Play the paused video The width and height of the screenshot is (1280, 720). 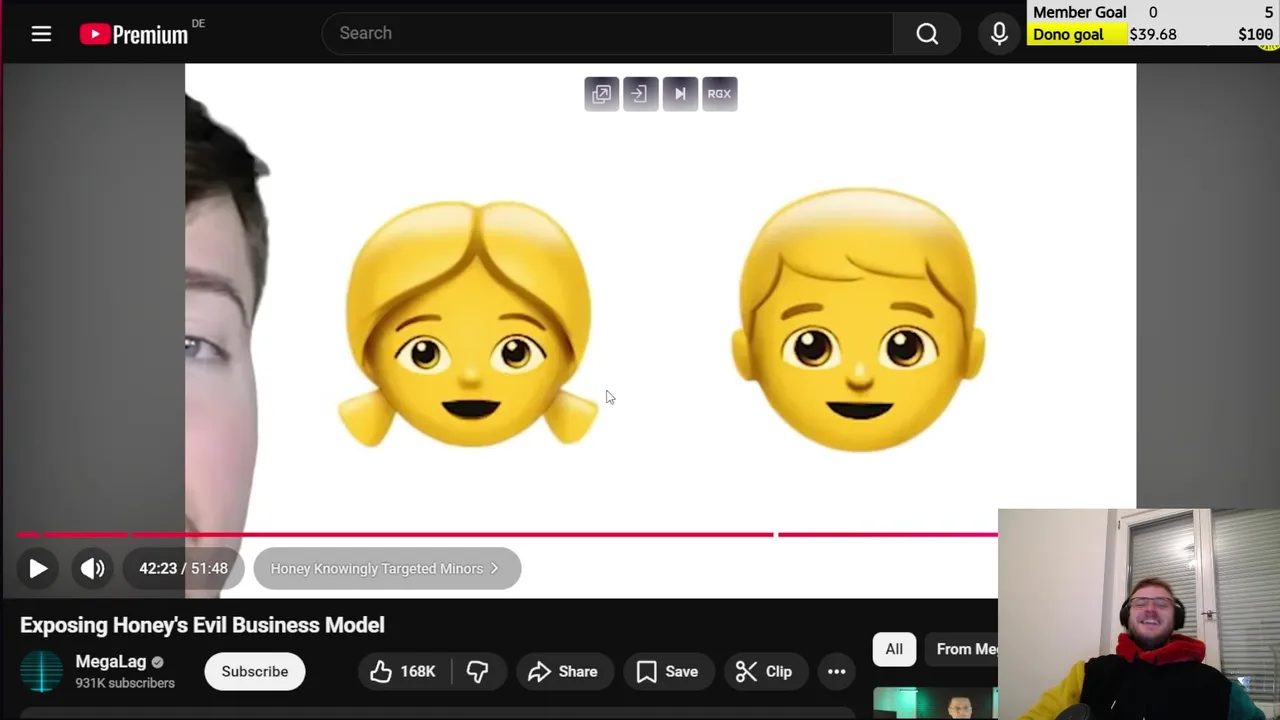(38, 568)
